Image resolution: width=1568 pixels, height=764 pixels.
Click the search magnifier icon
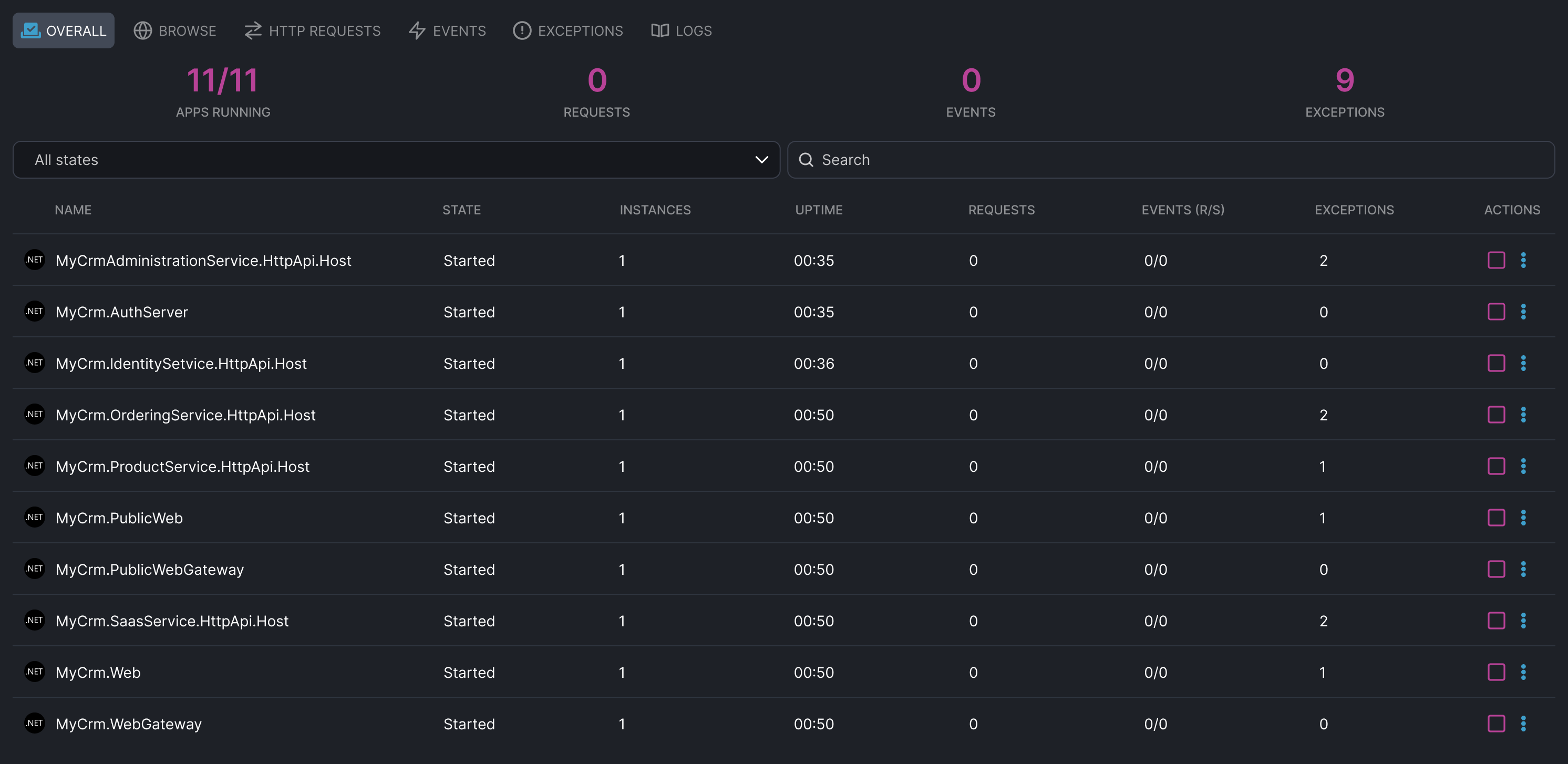(x=806, y=160)
